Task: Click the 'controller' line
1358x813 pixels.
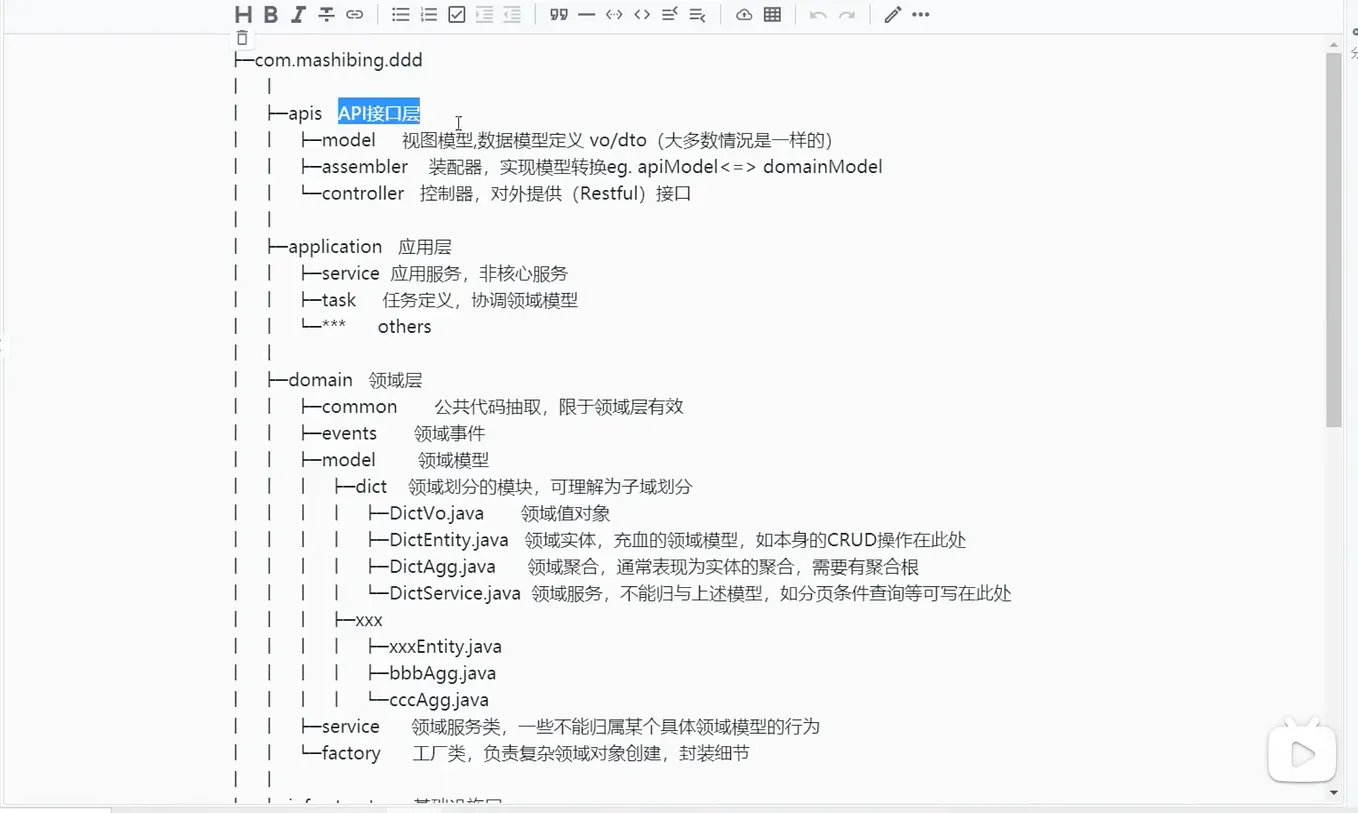Action: point(363,193)
